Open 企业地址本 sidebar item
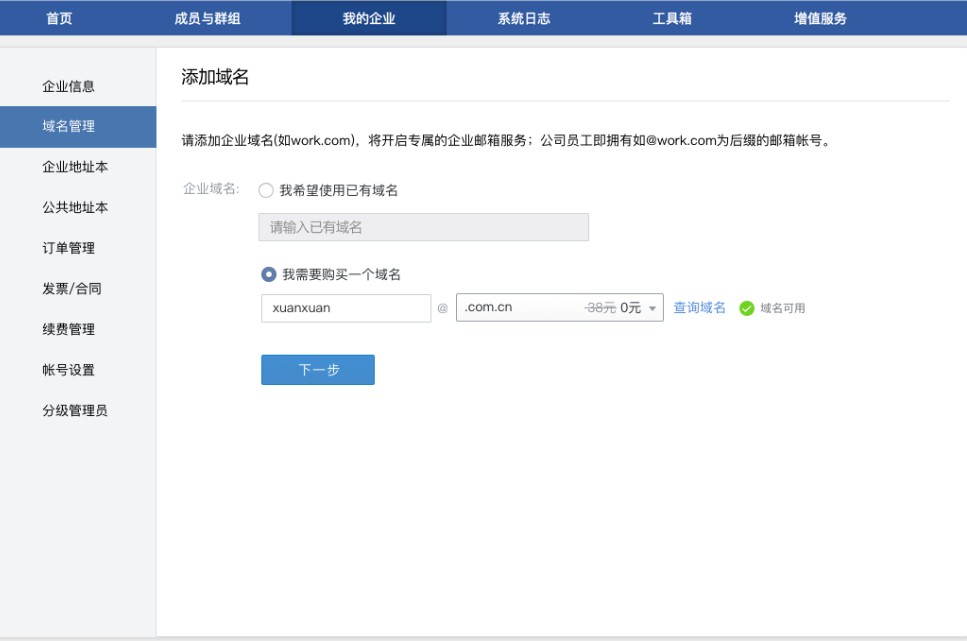967x641 pixels. pyautogui.click(x=75, y=167)
